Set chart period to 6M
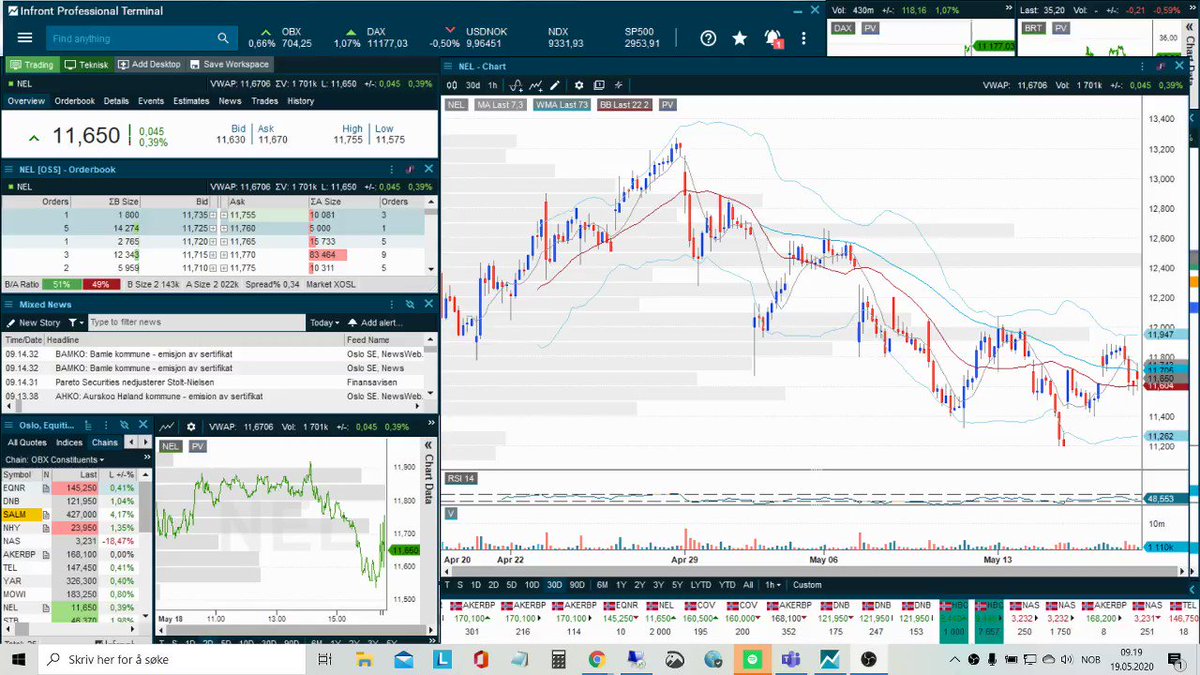The image size is (1200, 675). pyautogui.click(x=602, y=585)
